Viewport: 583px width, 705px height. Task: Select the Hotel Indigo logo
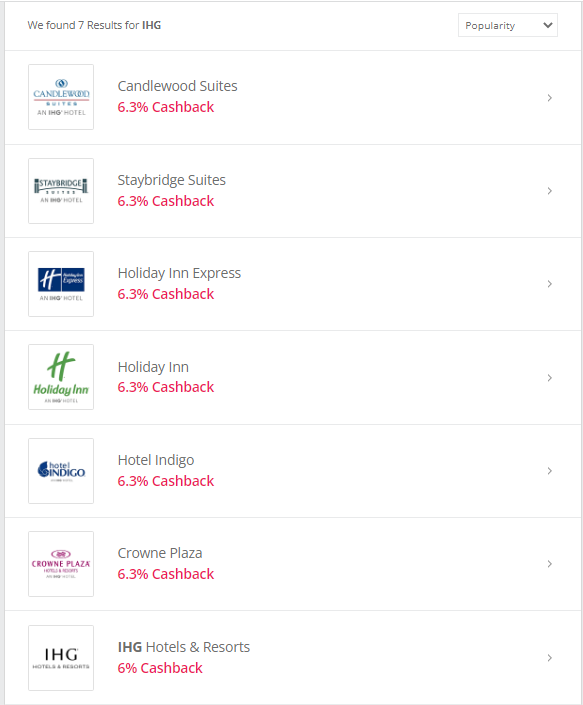61,471
